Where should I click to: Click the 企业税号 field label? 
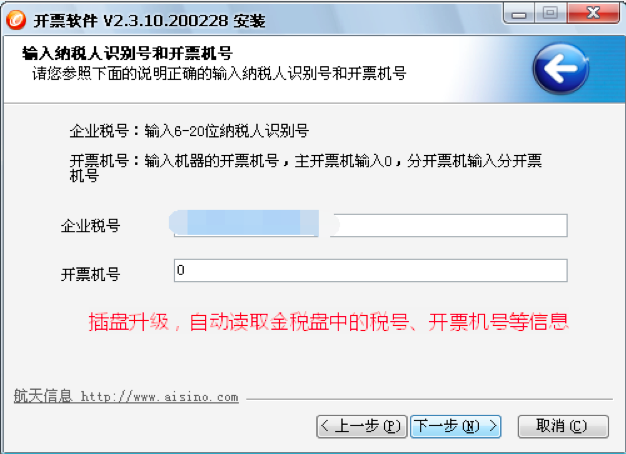[x=91, y=226]
